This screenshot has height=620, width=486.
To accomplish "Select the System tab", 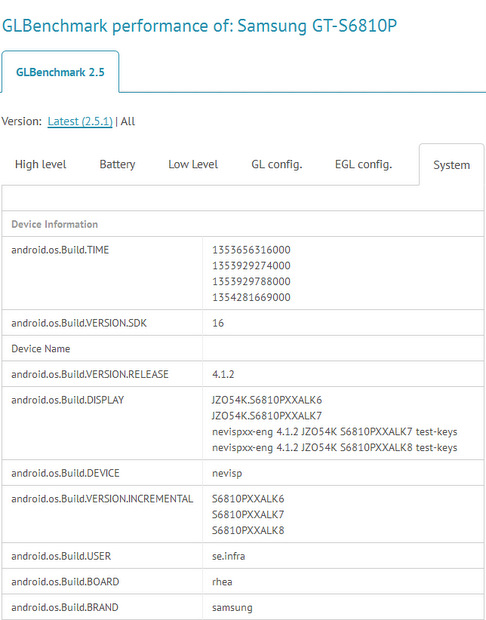I will pos(452,164).
